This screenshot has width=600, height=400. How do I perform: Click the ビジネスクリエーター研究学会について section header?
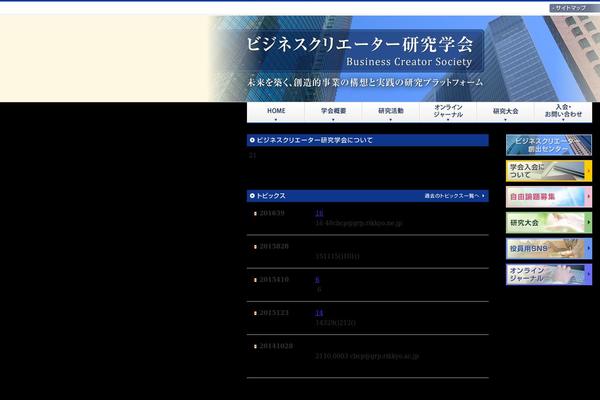click(368, 140)
